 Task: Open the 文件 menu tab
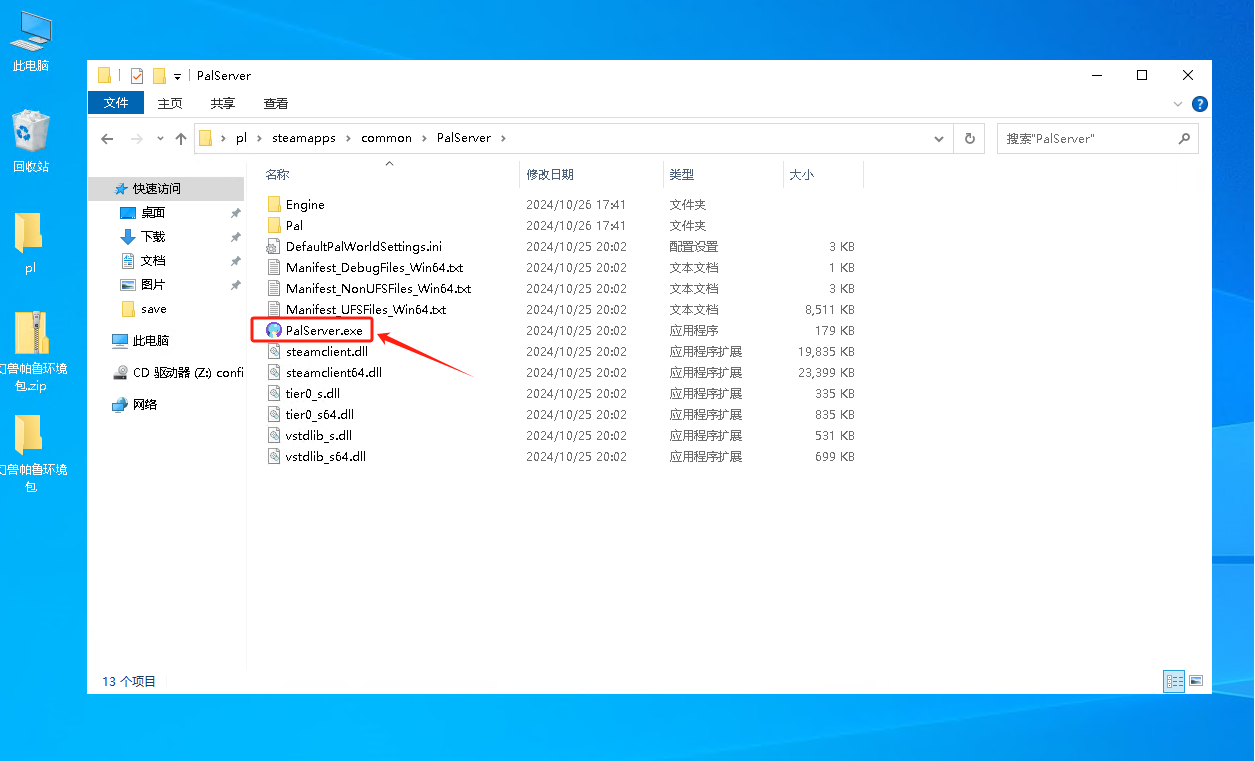(116, 103)
